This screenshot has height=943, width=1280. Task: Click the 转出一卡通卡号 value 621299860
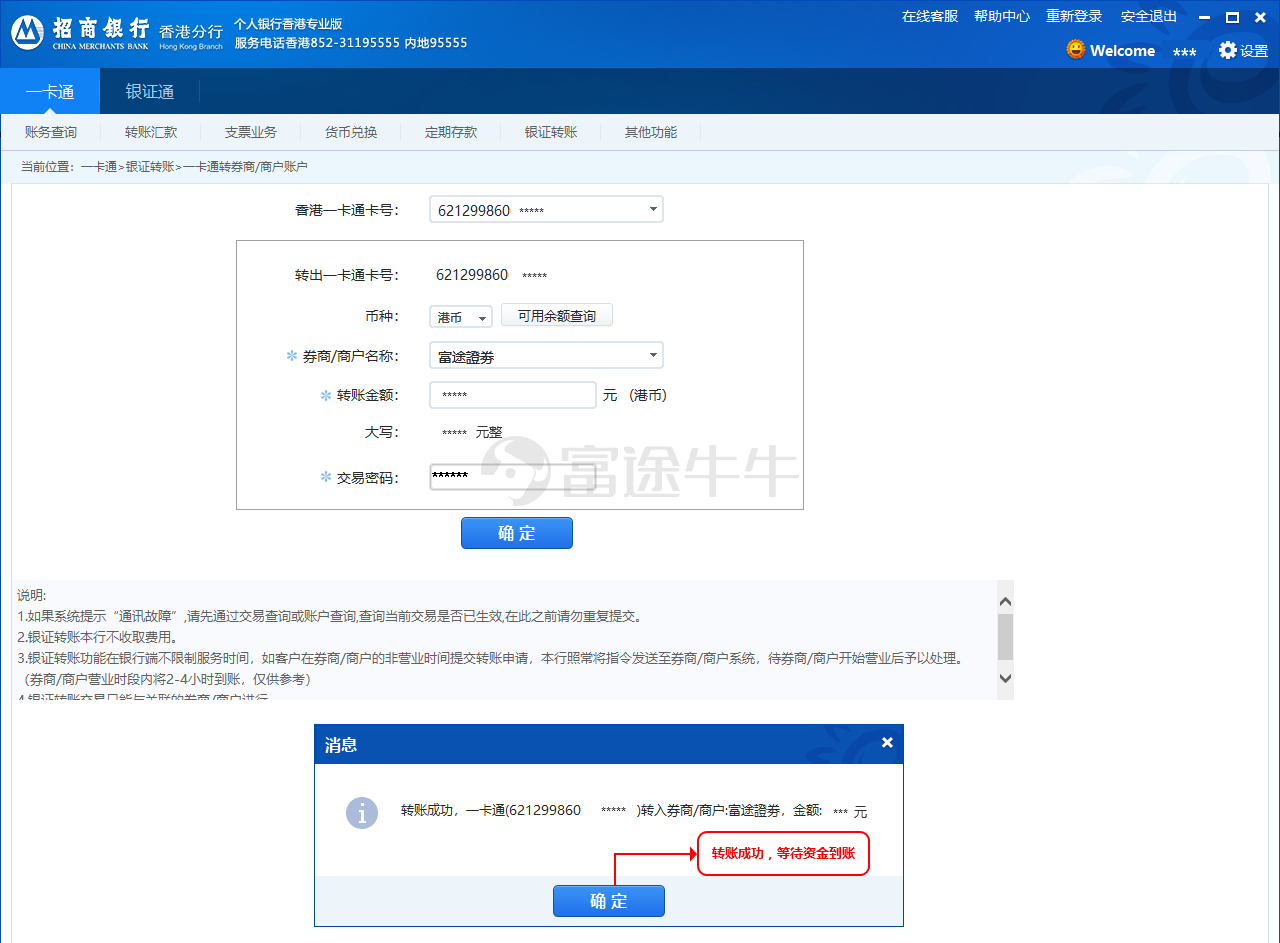click(472, 275)
